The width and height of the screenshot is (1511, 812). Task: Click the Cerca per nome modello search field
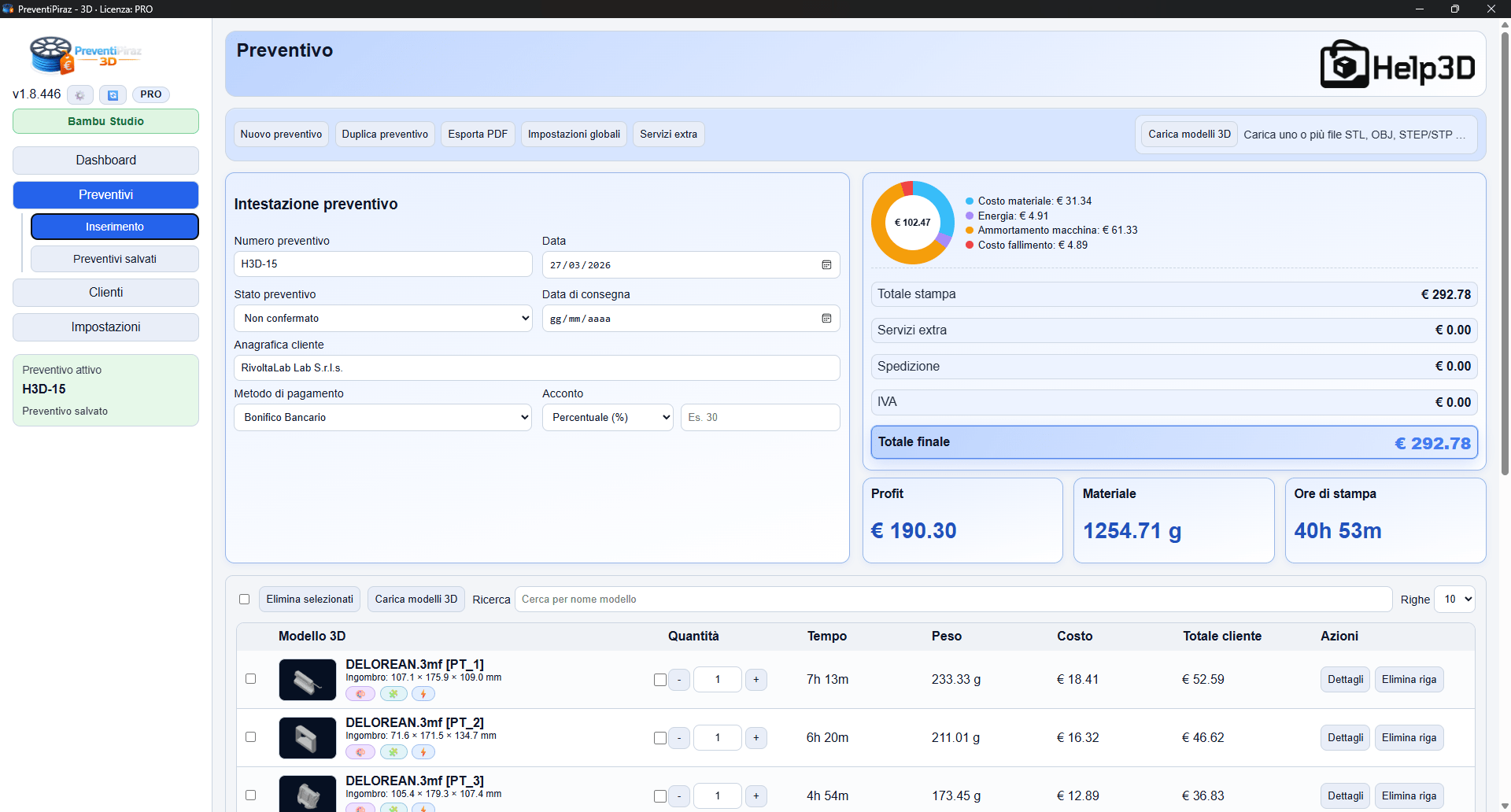(952, 600)
